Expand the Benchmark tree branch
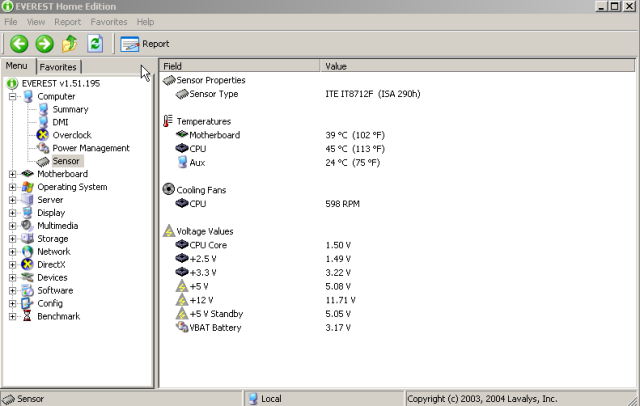640x406 pixels. point(13,317)
